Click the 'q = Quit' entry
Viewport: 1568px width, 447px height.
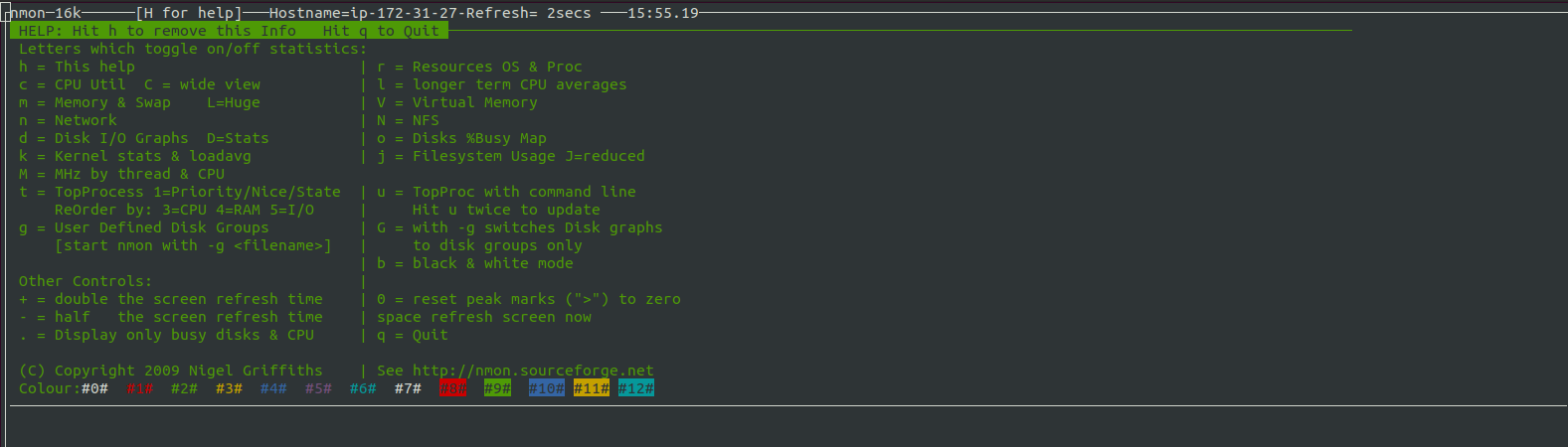pyautogui.click(x=413, y=335)
